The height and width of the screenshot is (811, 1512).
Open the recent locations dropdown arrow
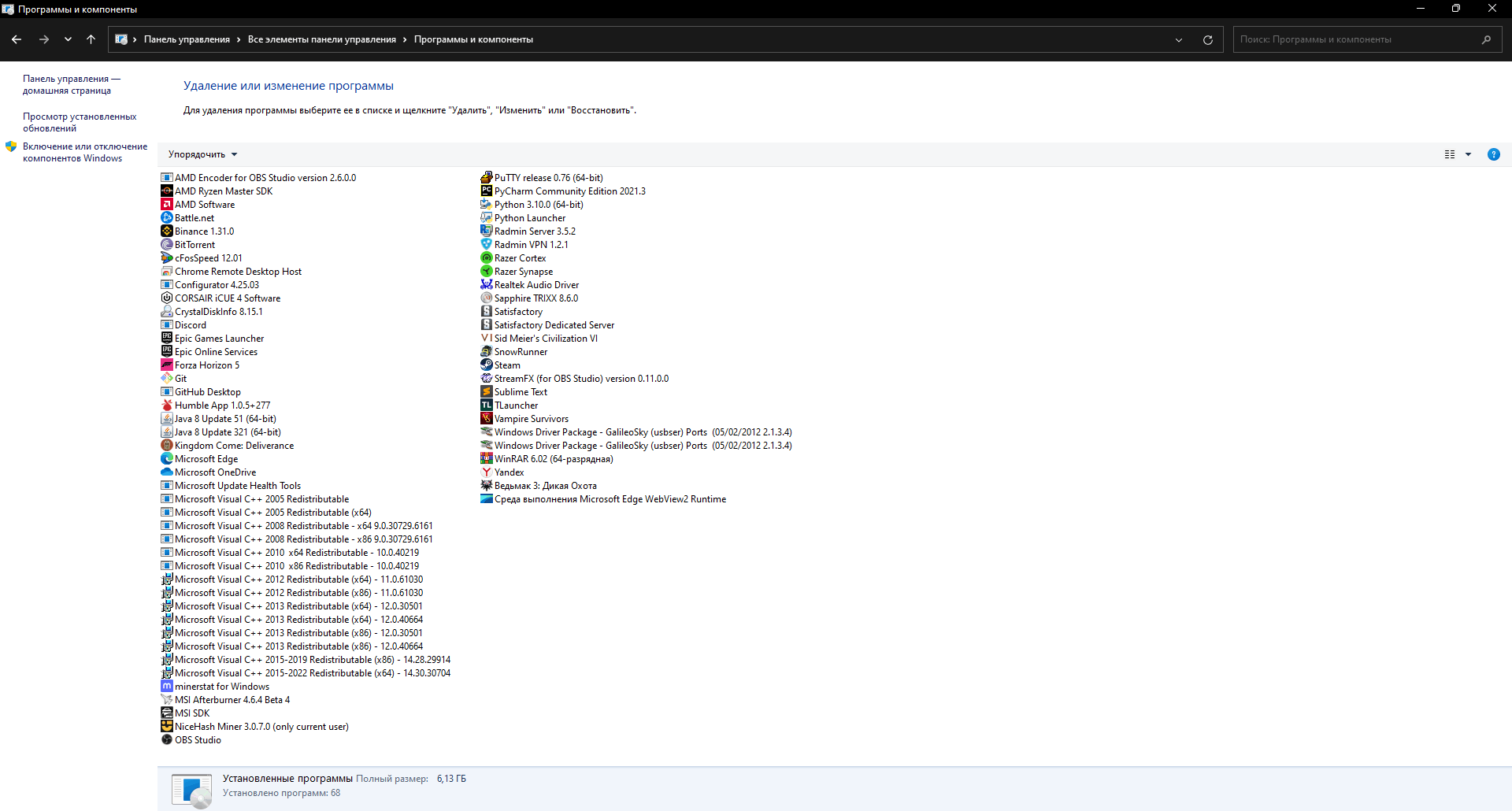point(68,39)
